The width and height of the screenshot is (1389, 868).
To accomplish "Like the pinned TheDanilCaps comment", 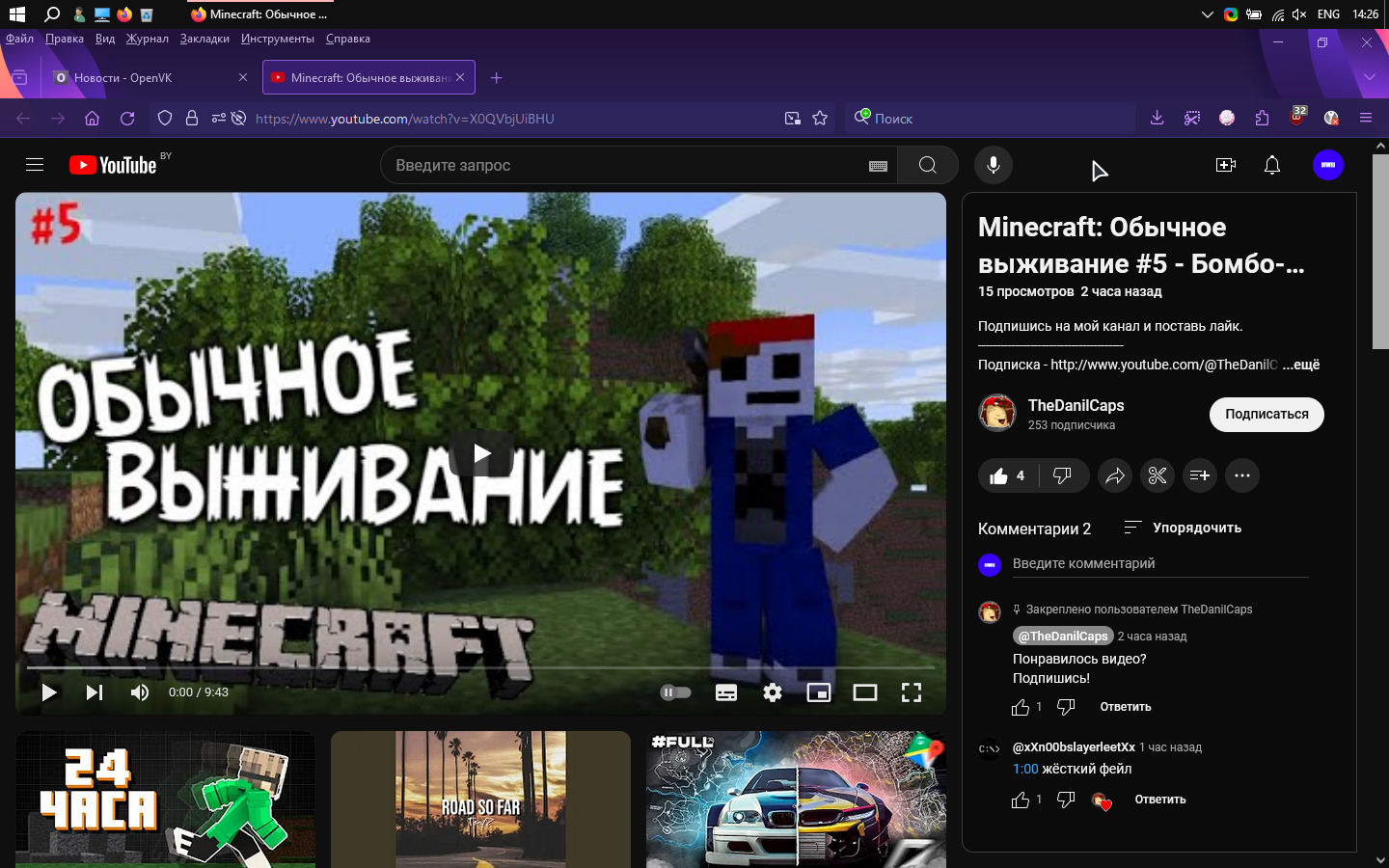I will tap(1021, 708).
